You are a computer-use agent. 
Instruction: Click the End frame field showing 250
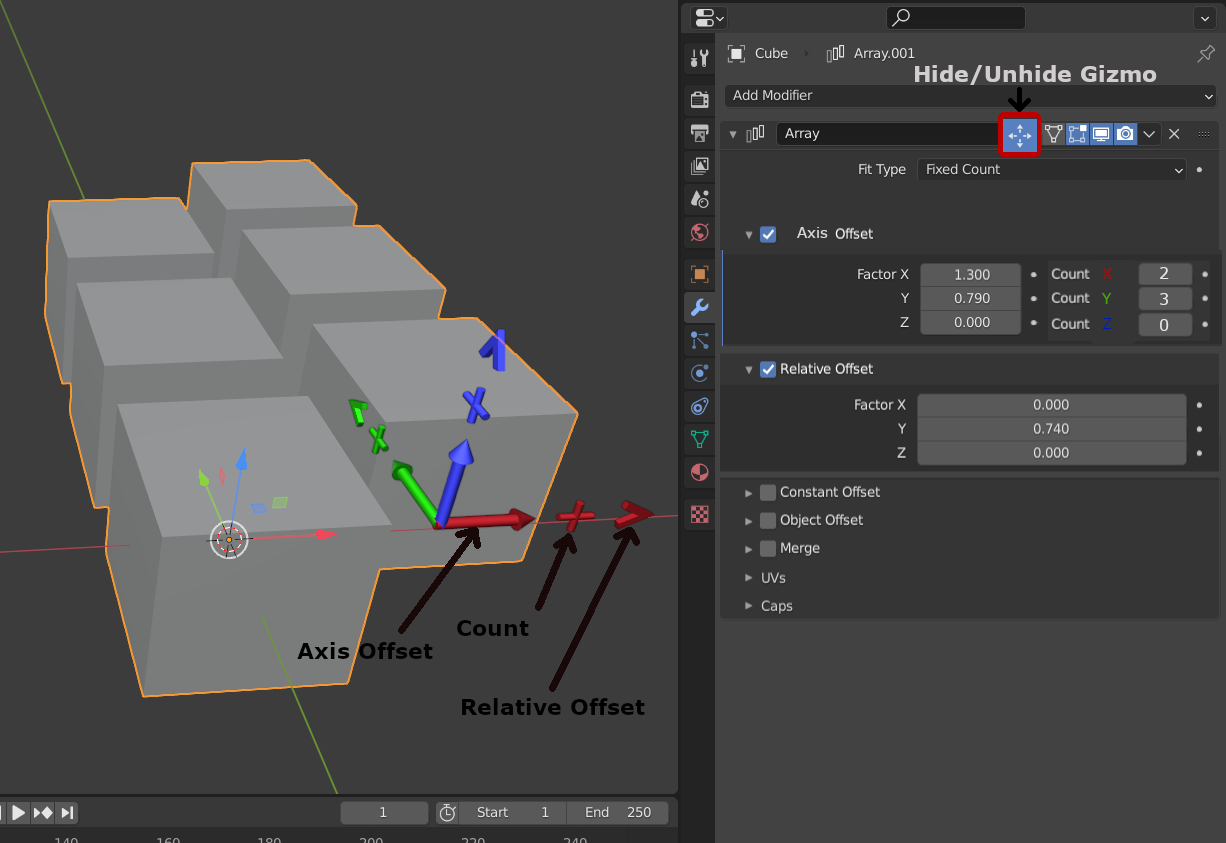pyautogui.click(x=618, y=812)
